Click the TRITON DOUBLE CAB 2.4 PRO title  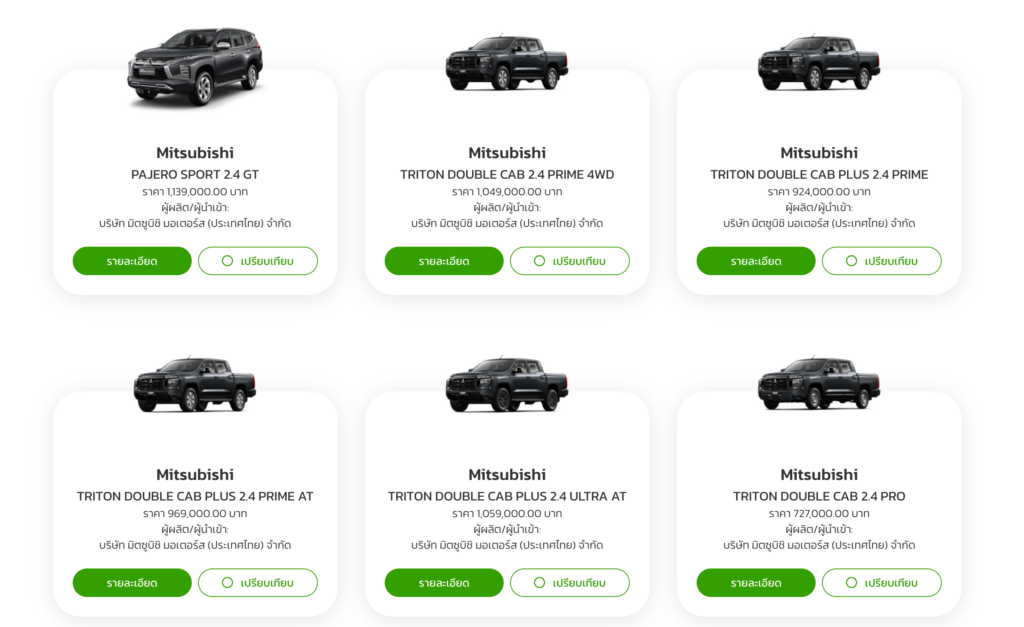[x=819, y=496]
